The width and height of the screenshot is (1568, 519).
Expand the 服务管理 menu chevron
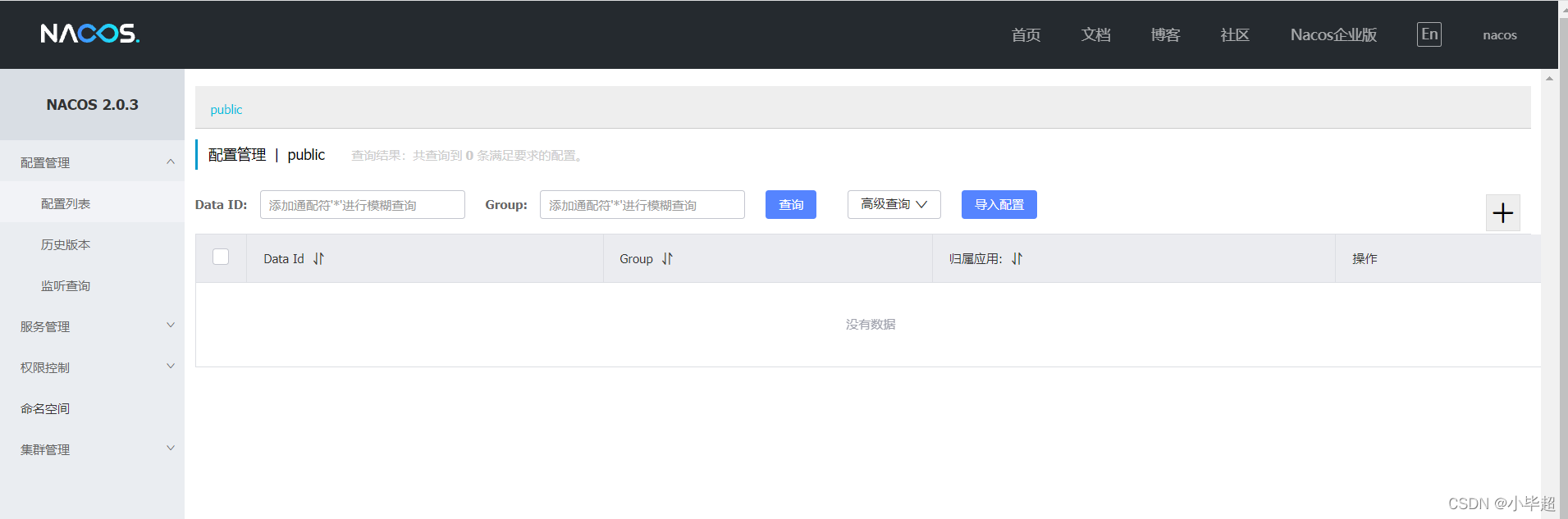tap(171, 326)
